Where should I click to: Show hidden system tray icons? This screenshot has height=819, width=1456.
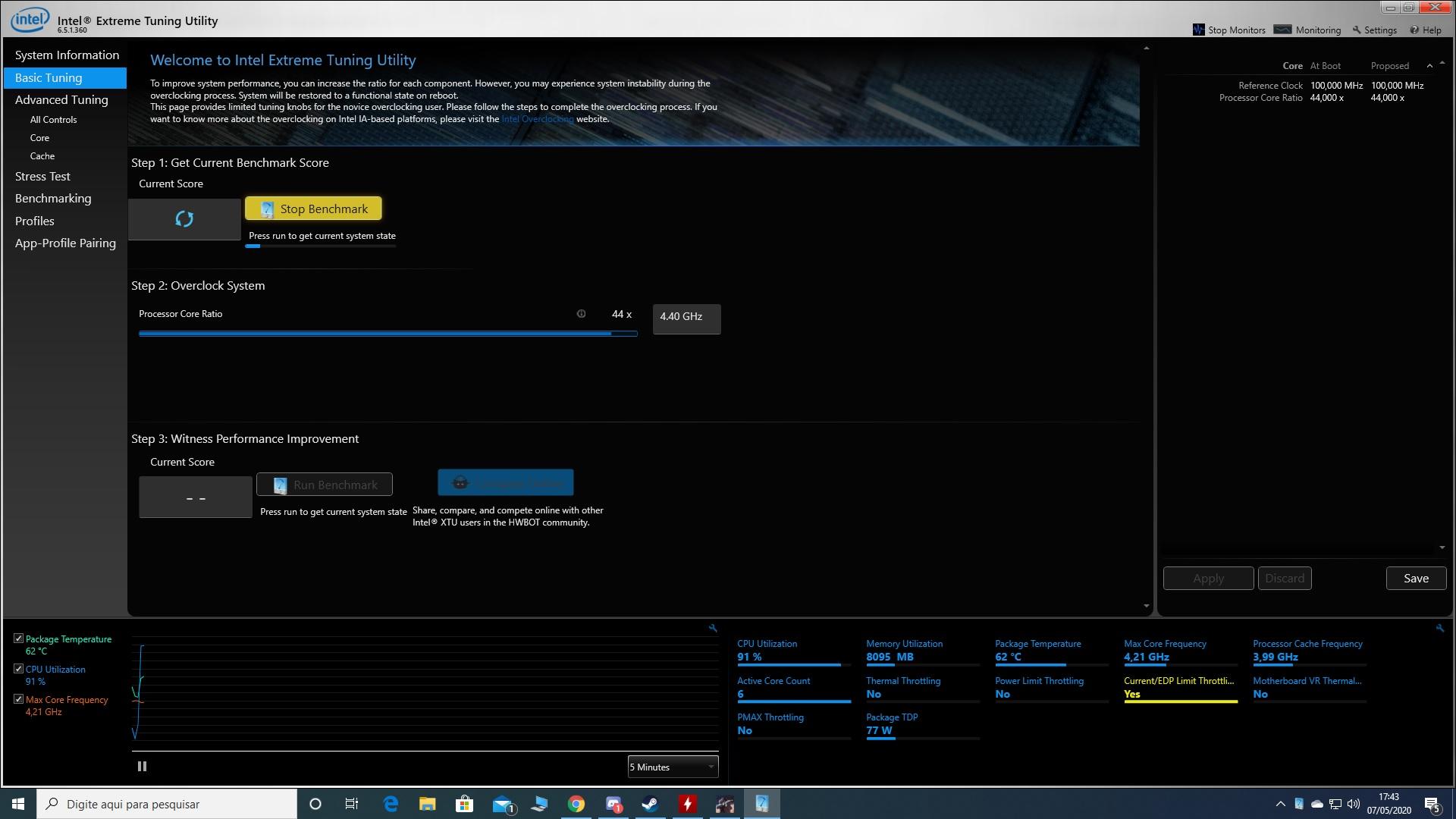1281,804
